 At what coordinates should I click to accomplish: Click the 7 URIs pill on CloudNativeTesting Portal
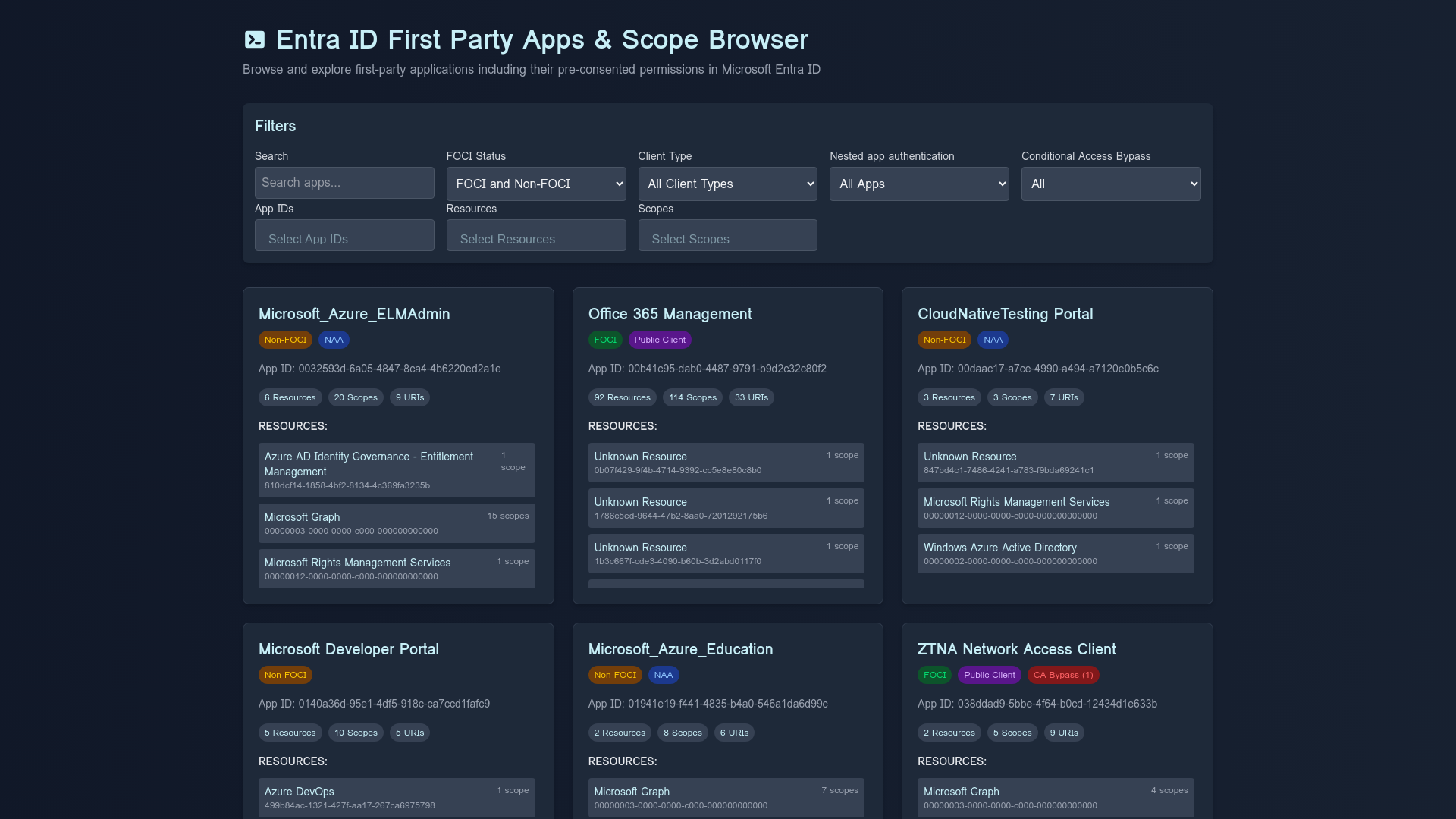pyautogui.click(x=1064, y=397)
